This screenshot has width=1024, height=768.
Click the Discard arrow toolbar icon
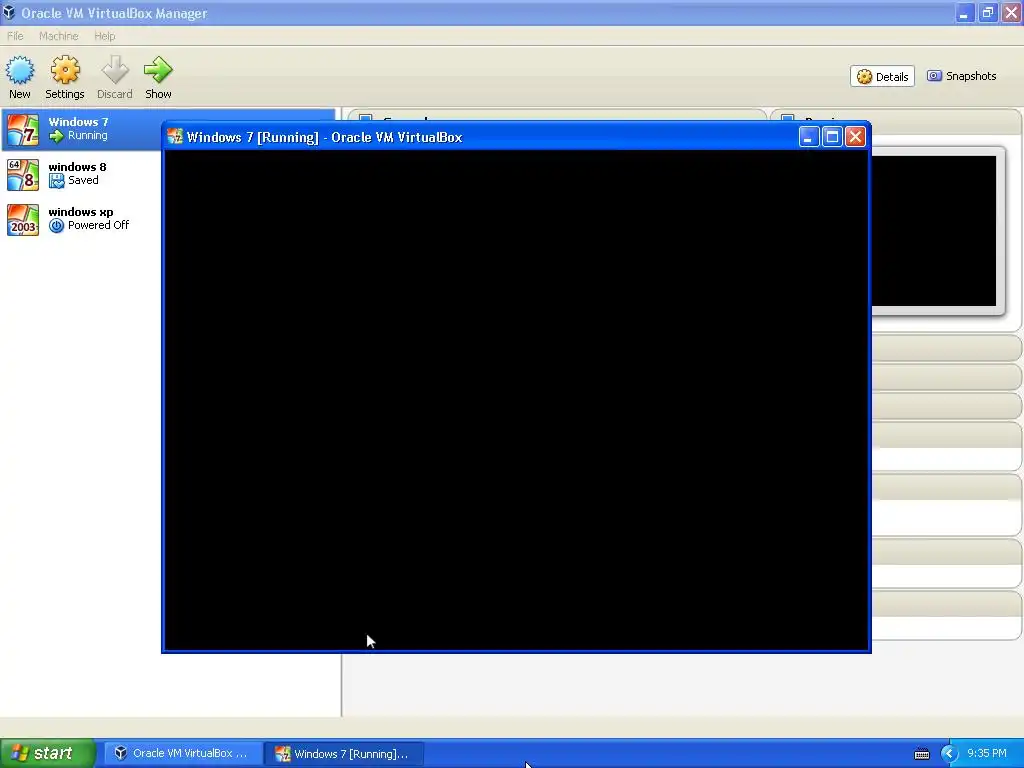(x=115, y=70)
